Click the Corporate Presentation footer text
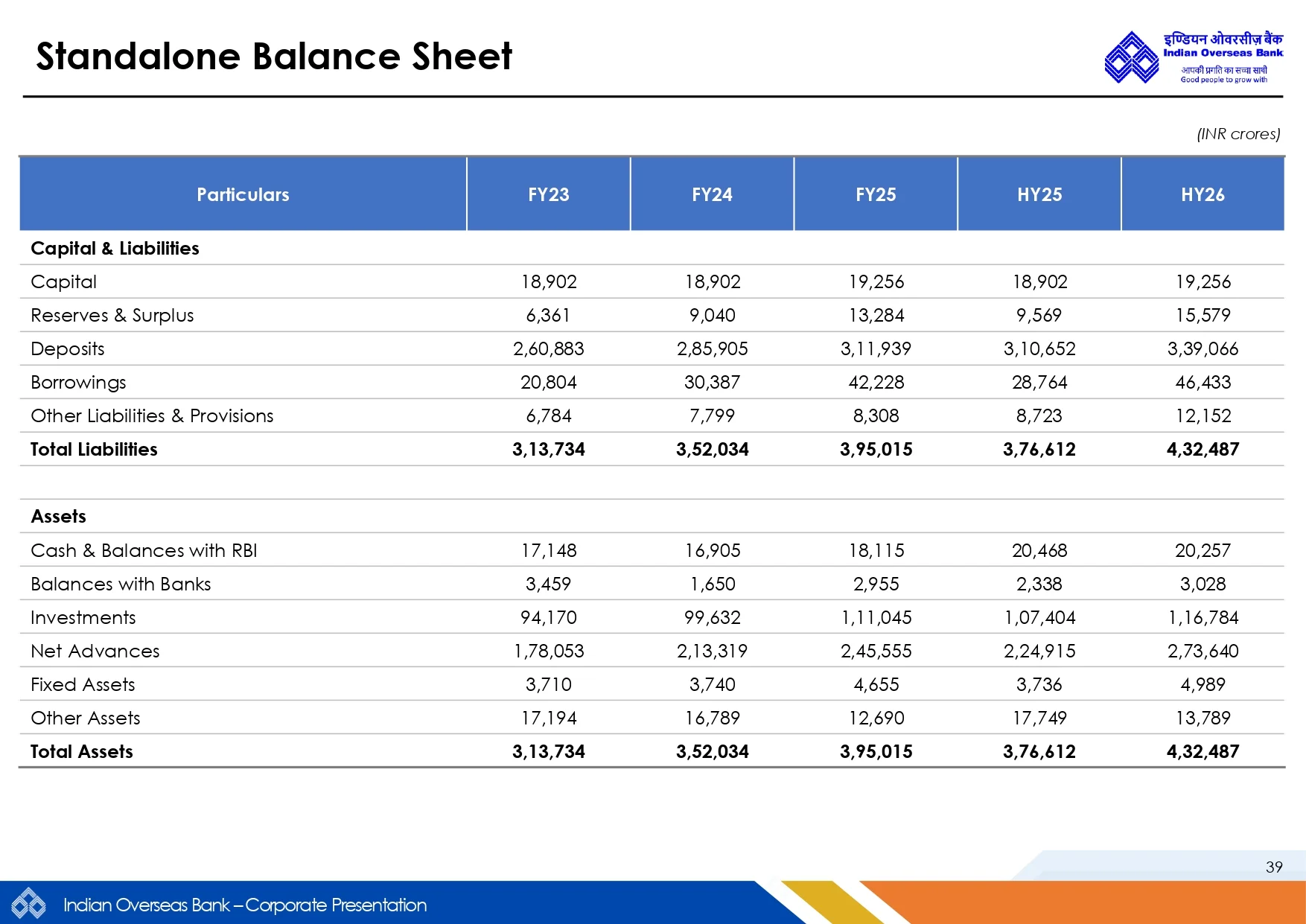The height and width of the screenshot is (924, 1306). point(245,905)
